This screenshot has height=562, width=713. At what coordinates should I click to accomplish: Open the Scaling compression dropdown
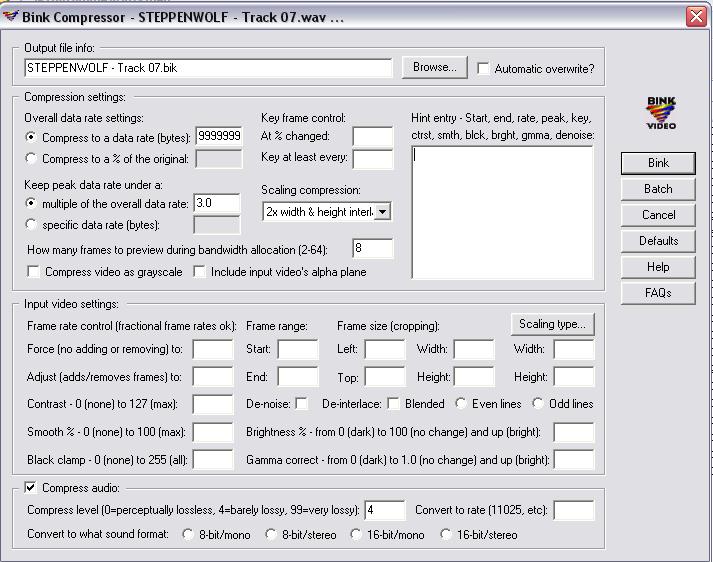coord(383,212)
